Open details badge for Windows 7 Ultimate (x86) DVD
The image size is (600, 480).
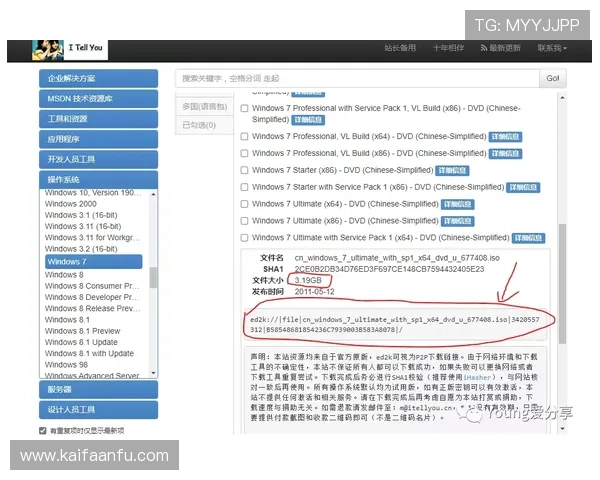tap(457, 221)
